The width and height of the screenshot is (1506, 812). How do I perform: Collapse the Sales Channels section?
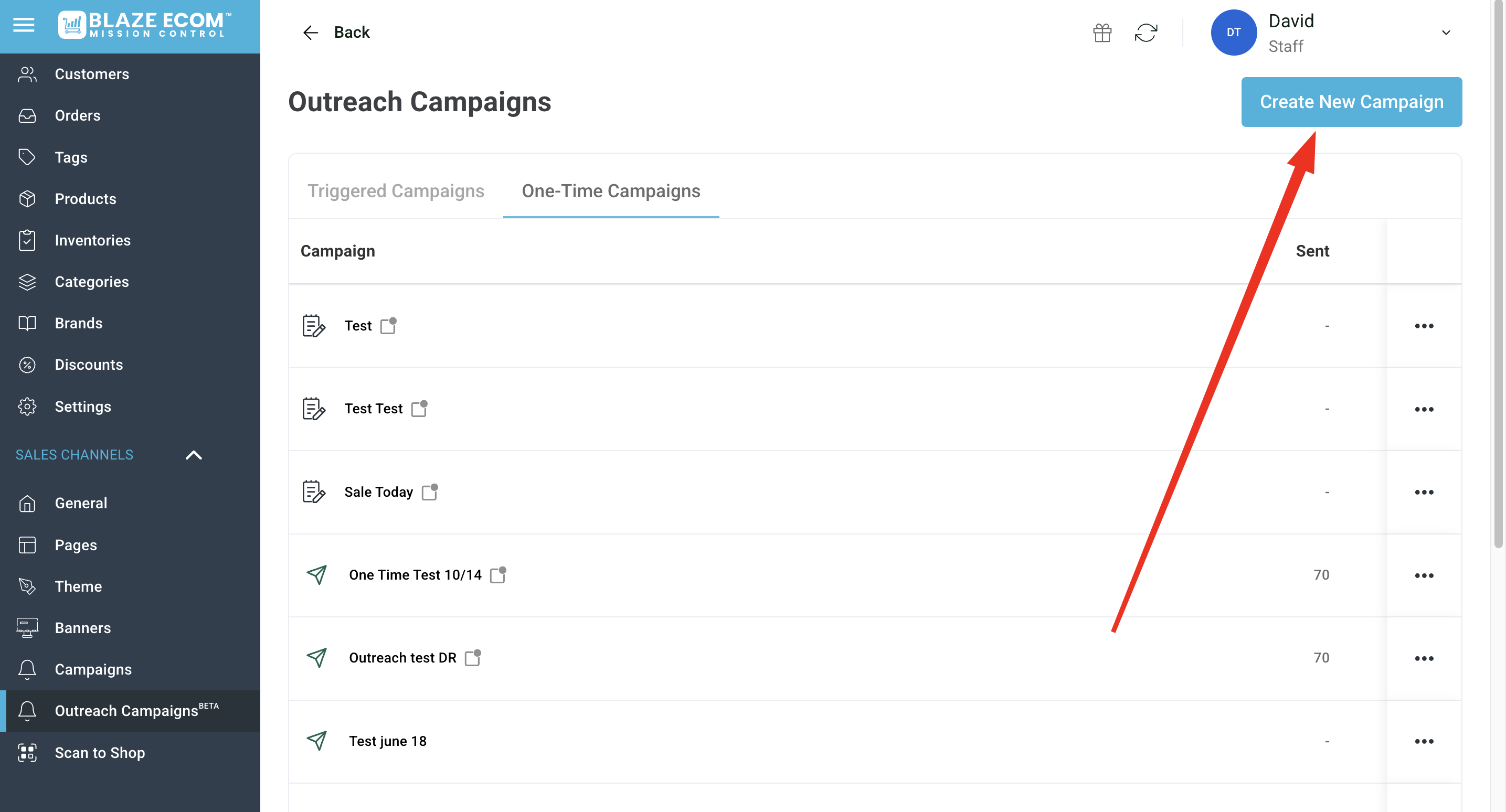[x=194, y=455]
